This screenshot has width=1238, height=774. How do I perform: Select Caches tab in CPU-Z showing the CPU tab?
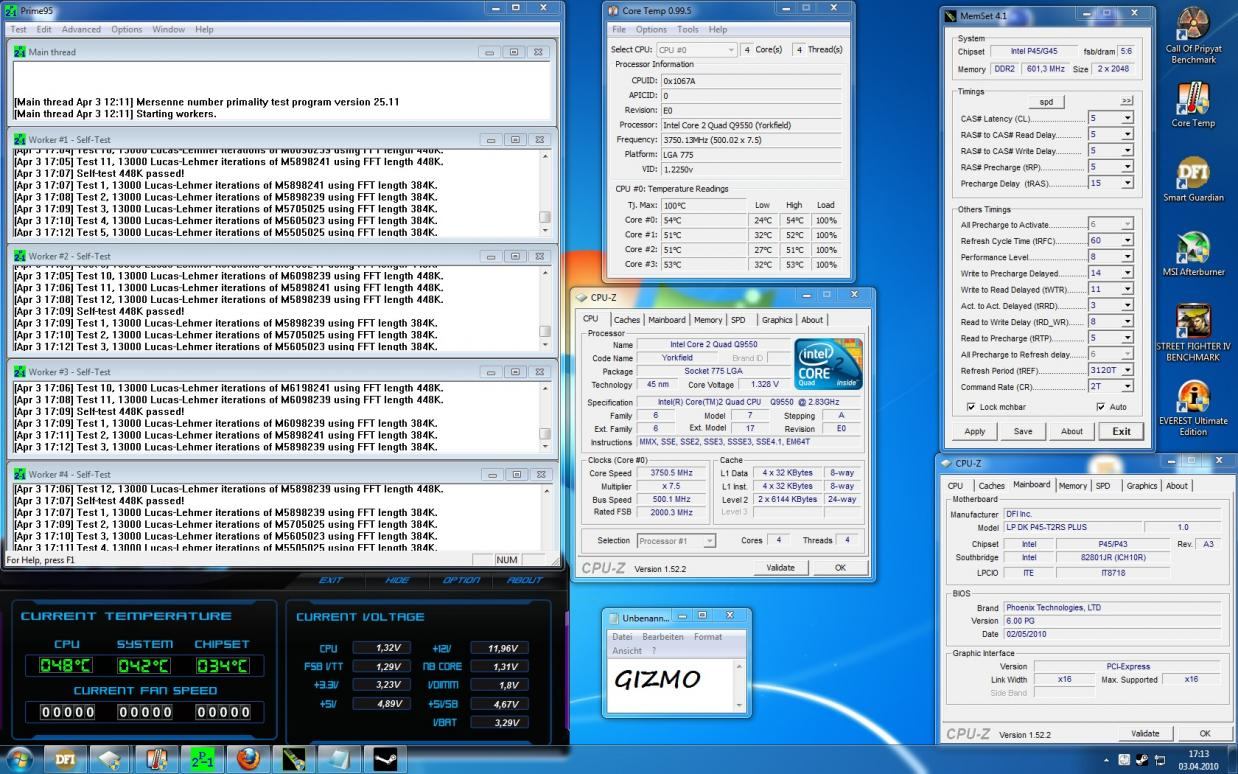[627, 320]
